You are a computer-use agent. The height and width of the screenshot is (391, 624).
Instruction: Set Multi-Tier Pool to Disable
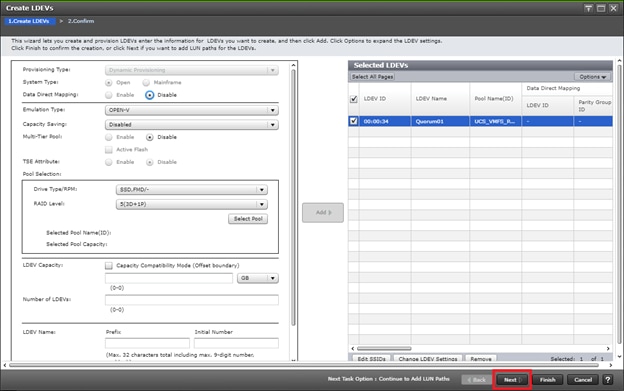tap(149, 137)
